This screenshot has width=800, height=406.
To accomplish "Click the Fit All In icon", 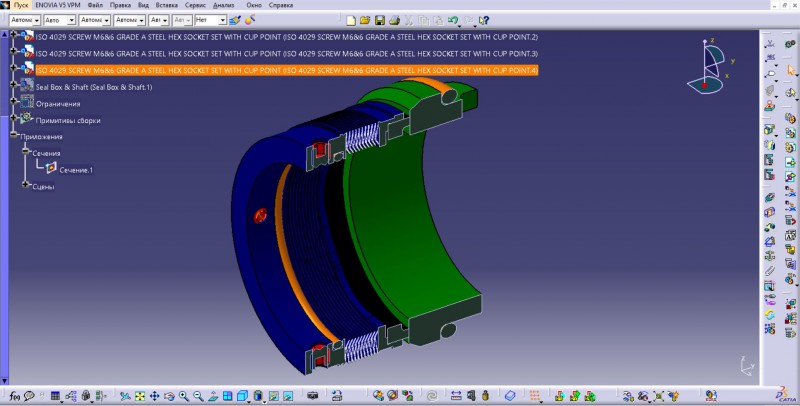I will pos(140,396).
